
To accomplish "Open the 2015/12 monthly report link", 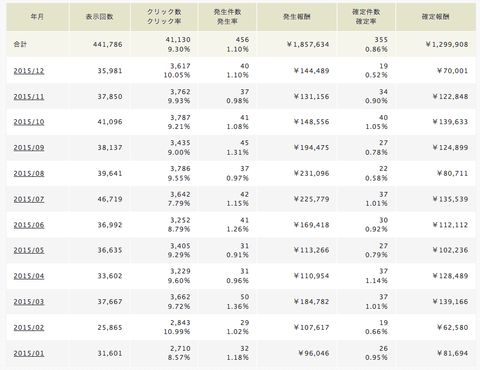I will point(29,71).
